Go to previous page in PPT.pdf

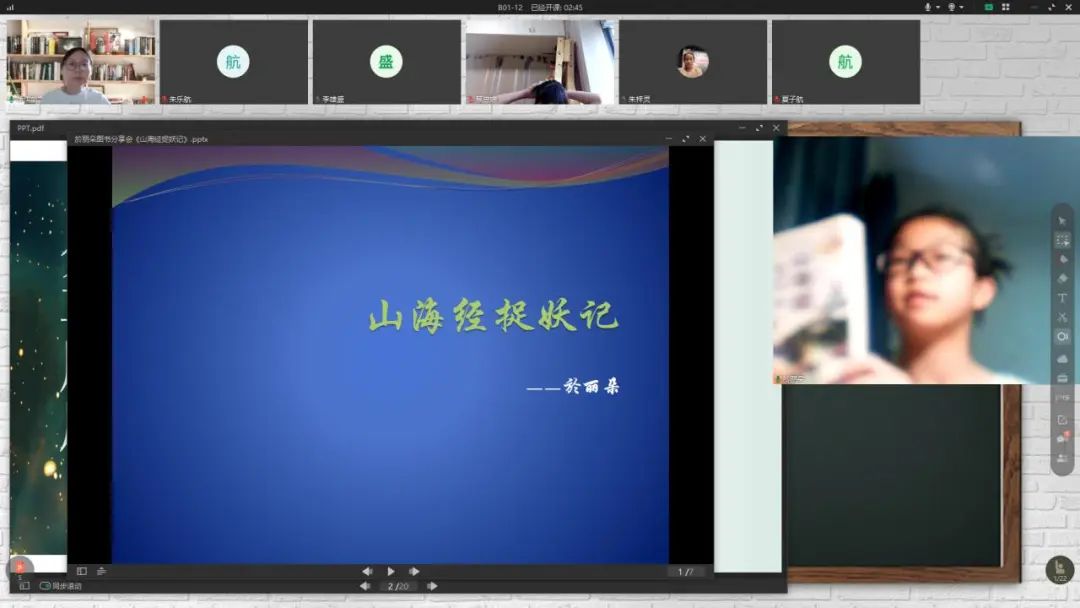pyautogui.click(x=365, y=586)
